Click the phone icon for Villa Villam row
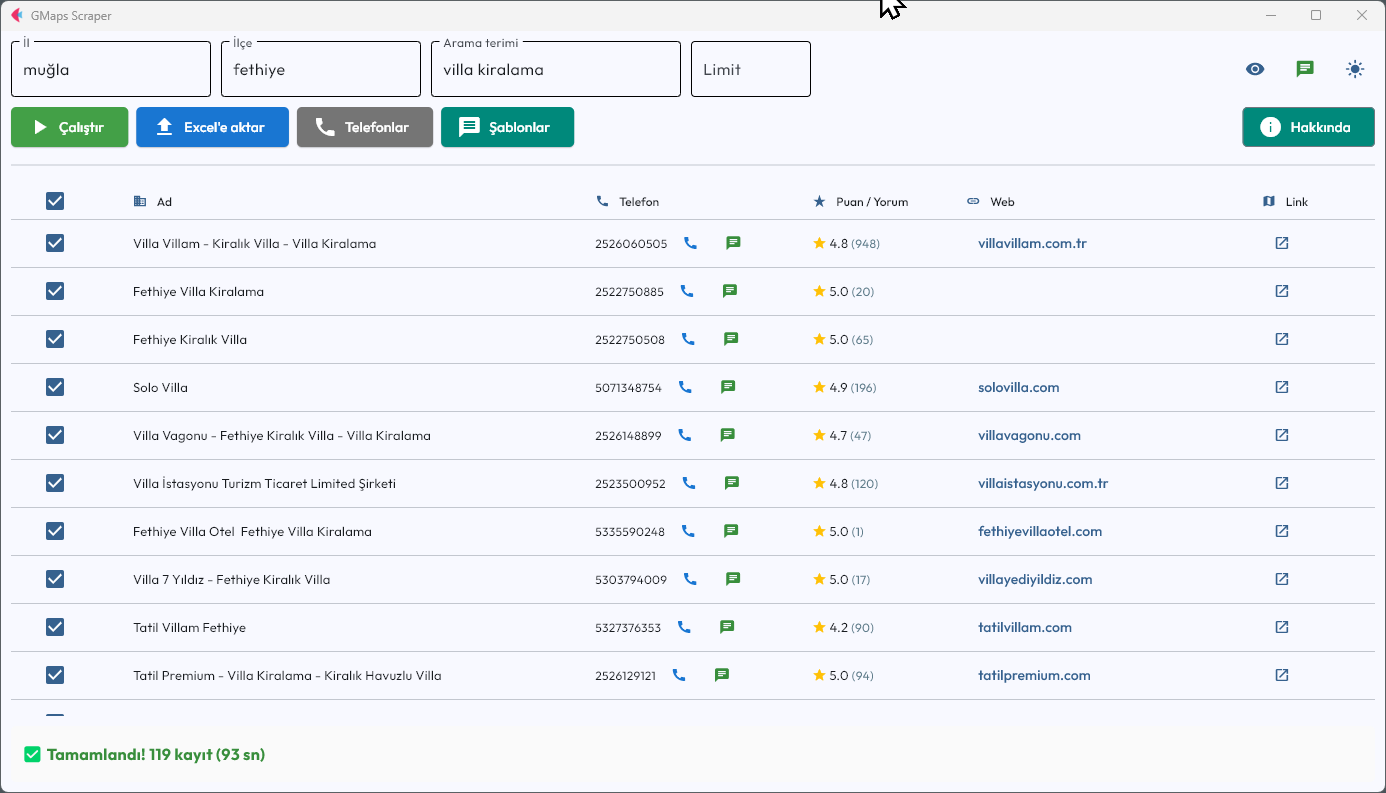This screenshot has height=793, width=1386. pyautogui.click(x=690, y=243)
